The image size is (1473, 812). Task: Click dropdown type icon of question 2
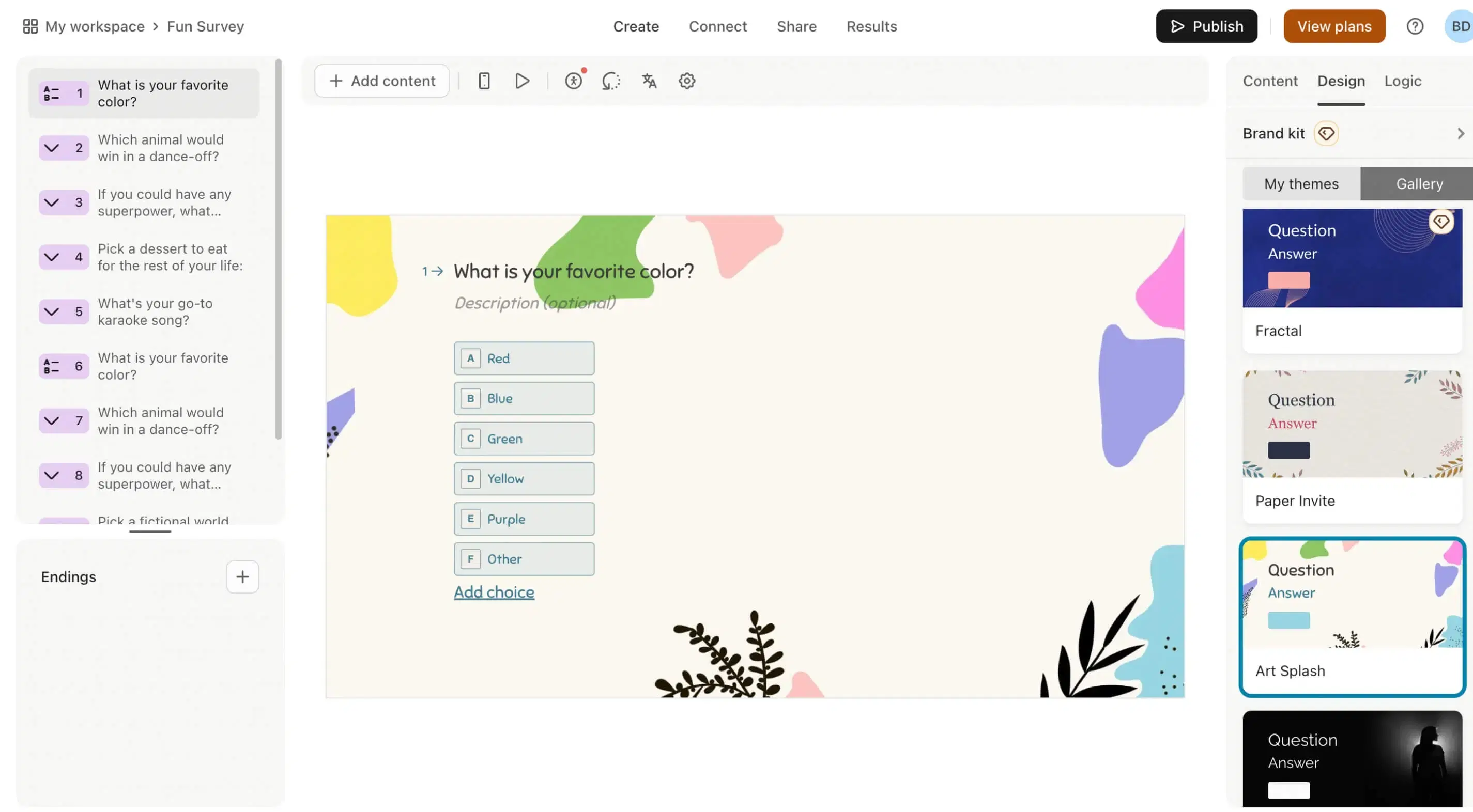click(52, 148)
